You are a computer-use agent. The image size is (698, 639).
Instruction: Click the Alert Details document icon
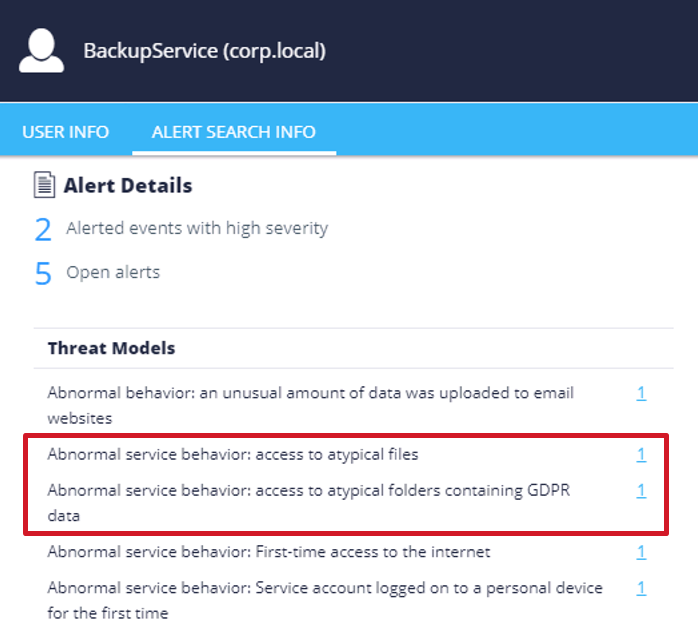pyautogui.click(x=45, y=185)
